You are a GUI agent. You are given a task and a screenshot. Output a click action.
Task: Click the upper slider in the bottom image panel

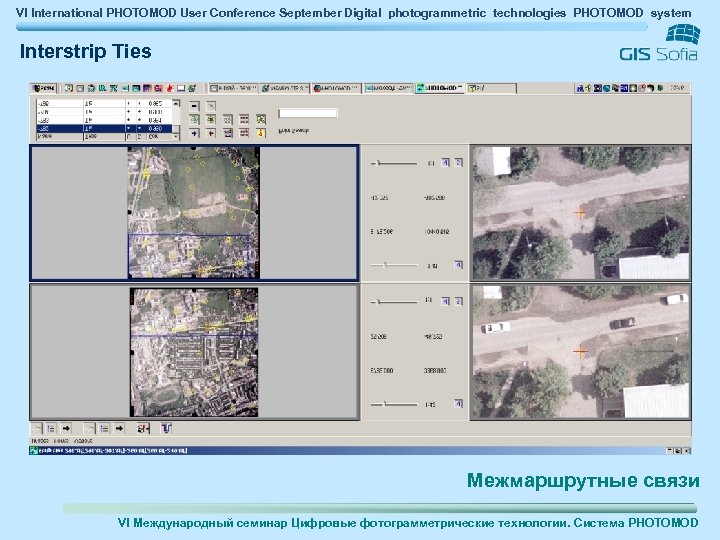(394, 302)
